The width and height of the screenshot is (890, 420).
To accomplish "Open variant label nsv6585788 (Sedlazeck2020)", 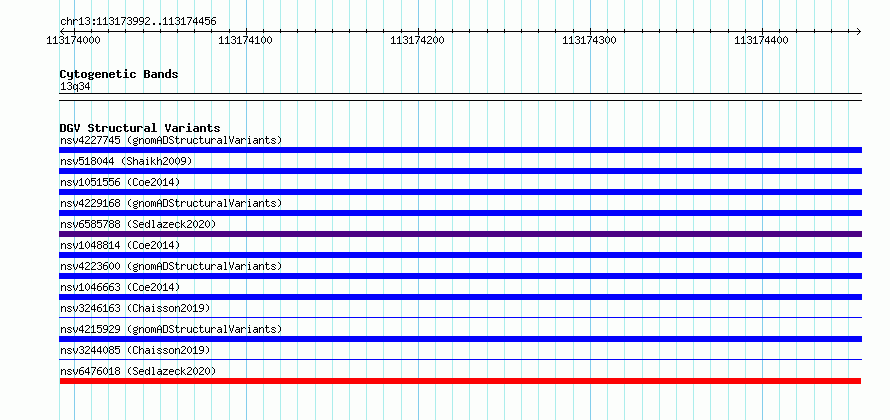I will (138, 224).
